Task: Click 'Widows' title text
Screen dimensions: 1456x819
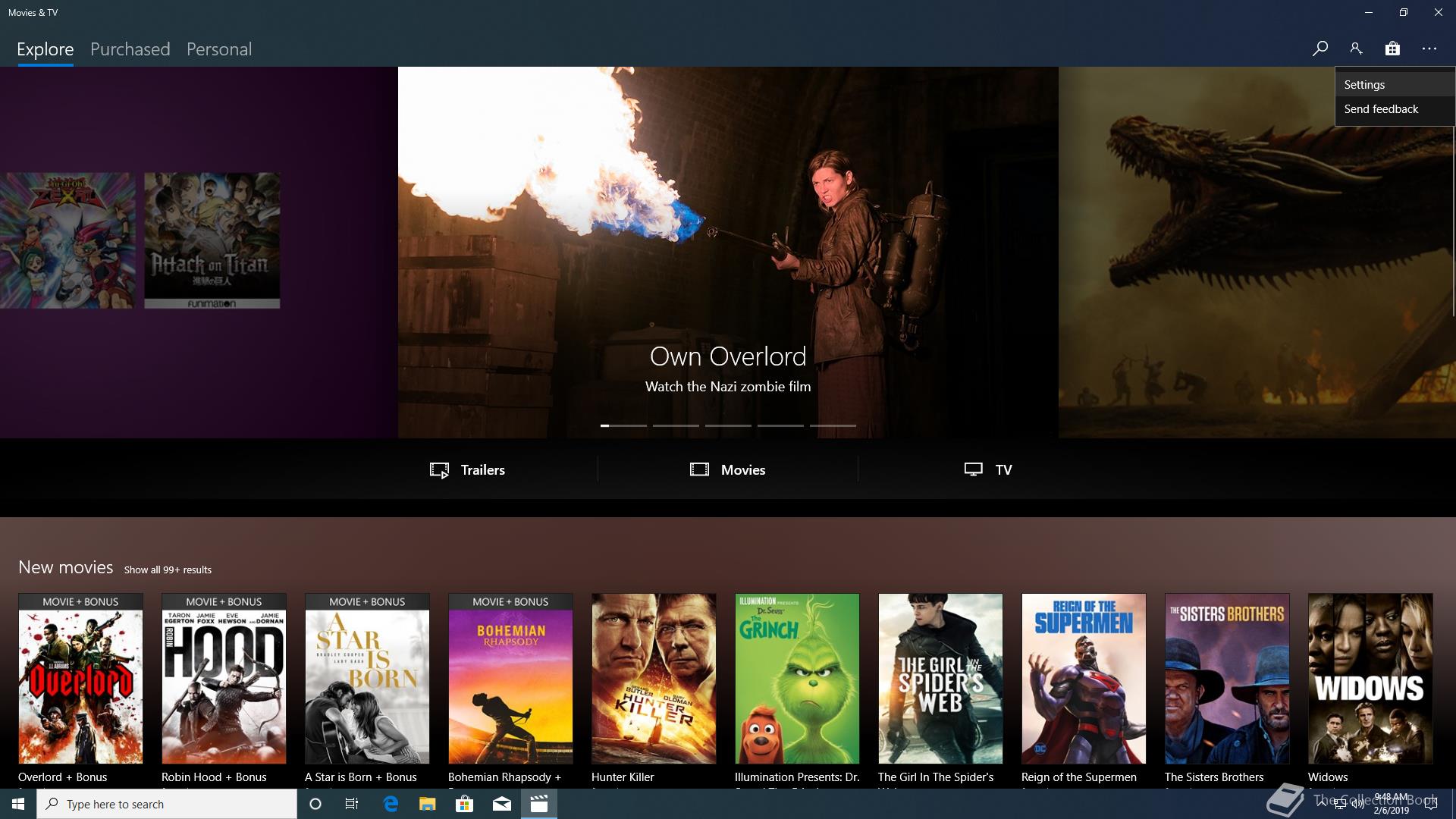Action: point(1328,777)
